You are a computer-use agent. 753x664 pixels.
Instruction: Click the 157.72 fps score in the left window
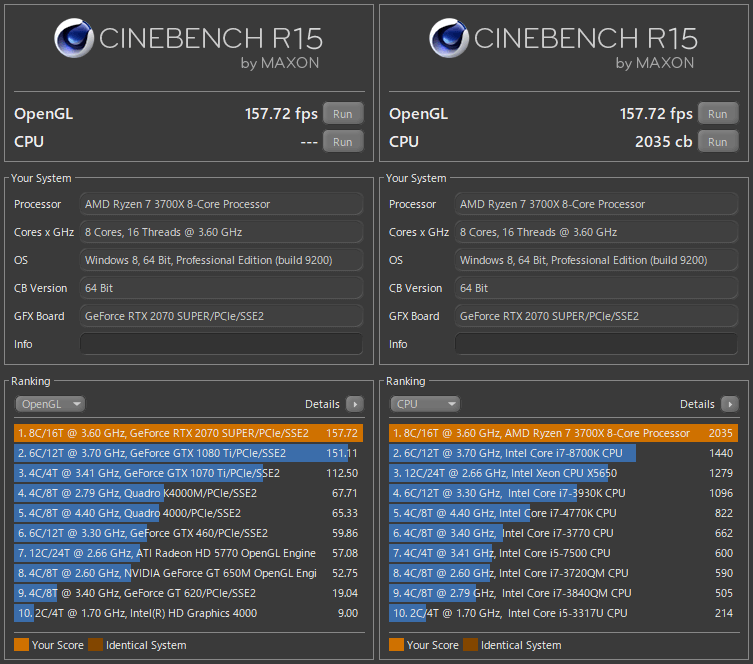[281, 114]
